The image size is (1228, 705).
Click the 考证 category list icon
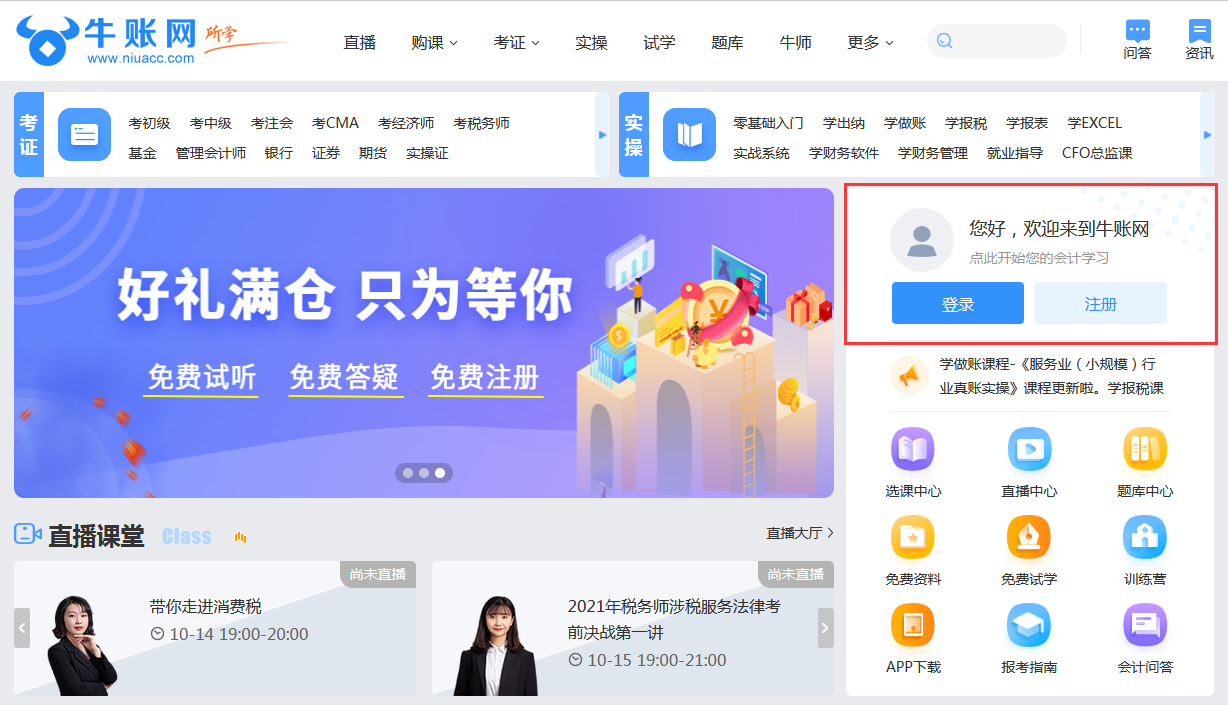[x=84, y=135]
